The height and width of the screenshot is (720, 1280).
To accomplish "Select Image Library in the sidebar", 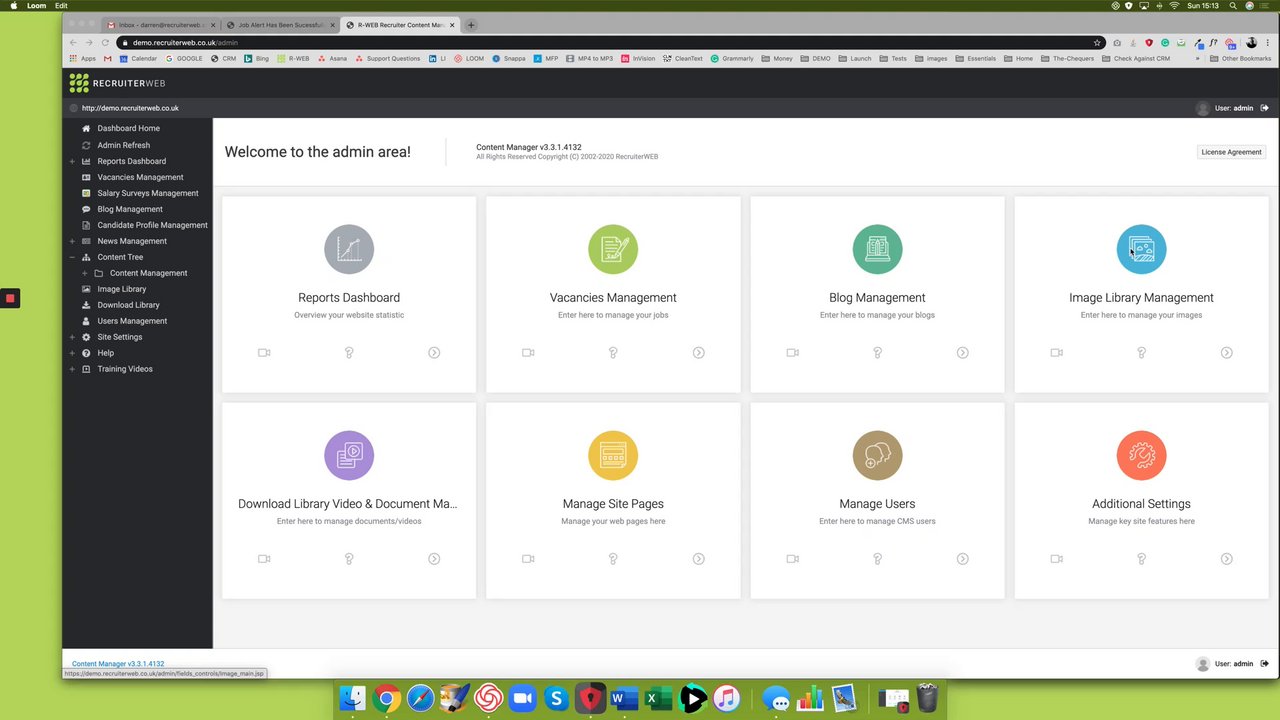I will pos(121,289).
